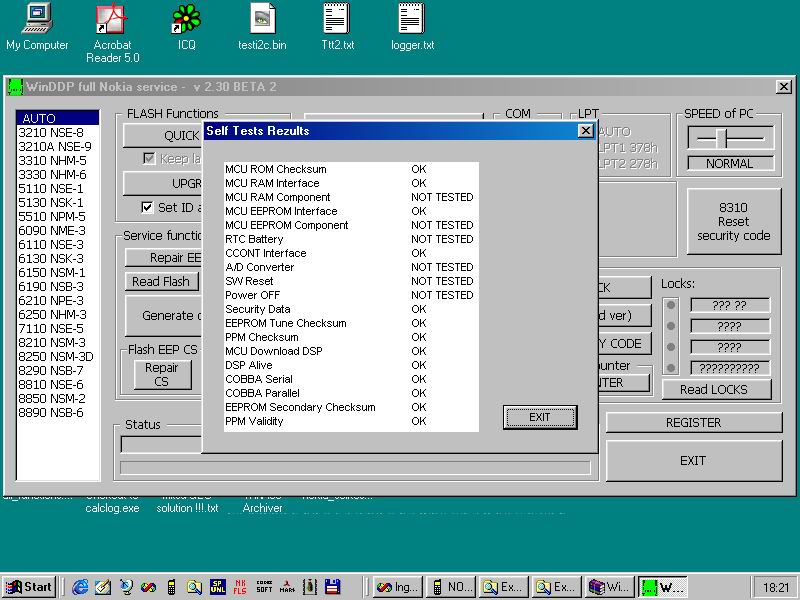Click the 'PPM Validity' result row
The height and width of the screenshot is (600, 800).
351,421
